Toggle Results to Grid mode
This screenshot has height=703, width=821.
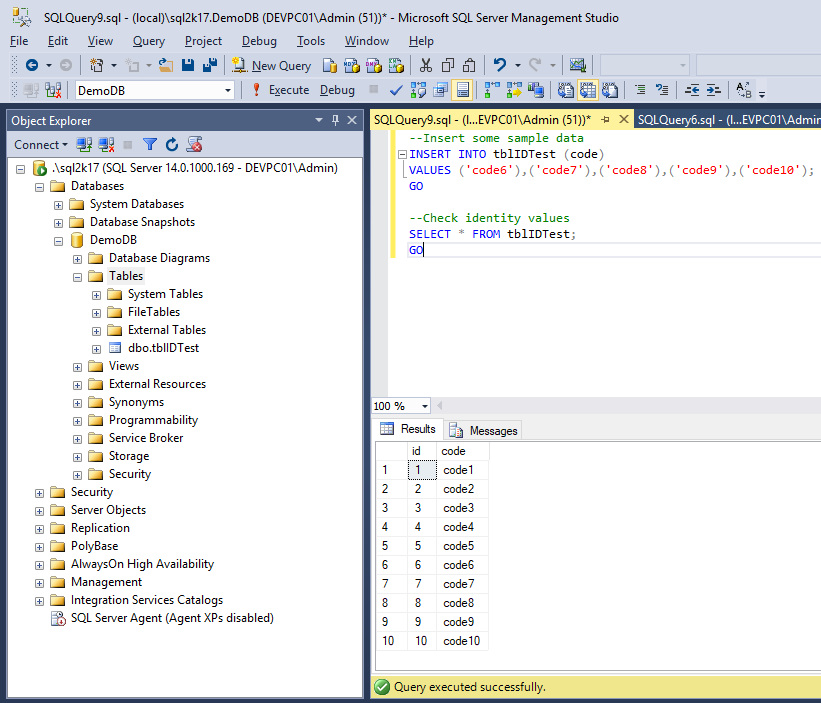[x=587, y=90]
